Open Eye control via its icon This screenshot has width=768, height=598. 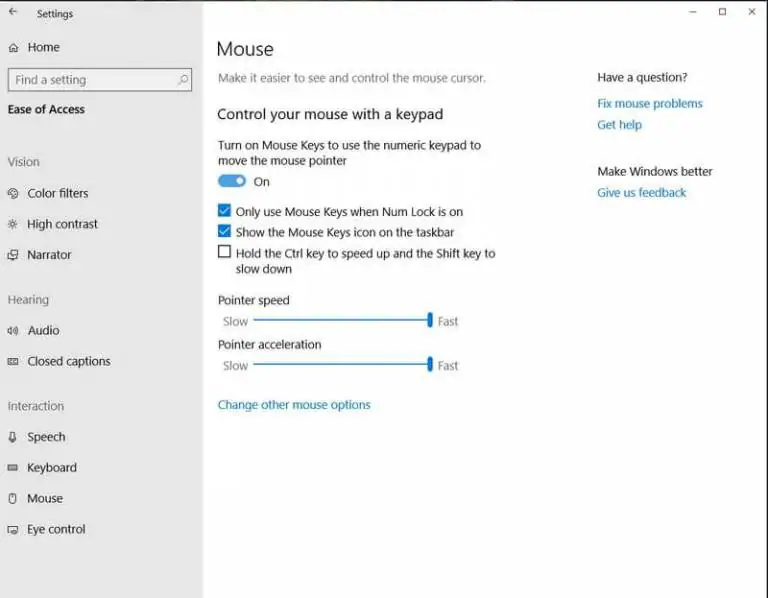pyautogui.click(x=13, y=529)
